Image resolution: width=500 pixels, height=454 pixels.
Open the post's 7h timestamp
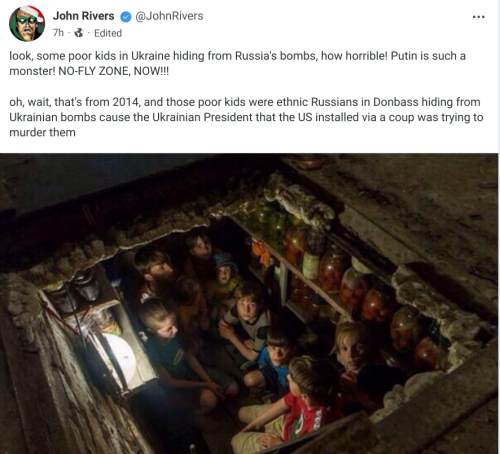tap(58, 33)
